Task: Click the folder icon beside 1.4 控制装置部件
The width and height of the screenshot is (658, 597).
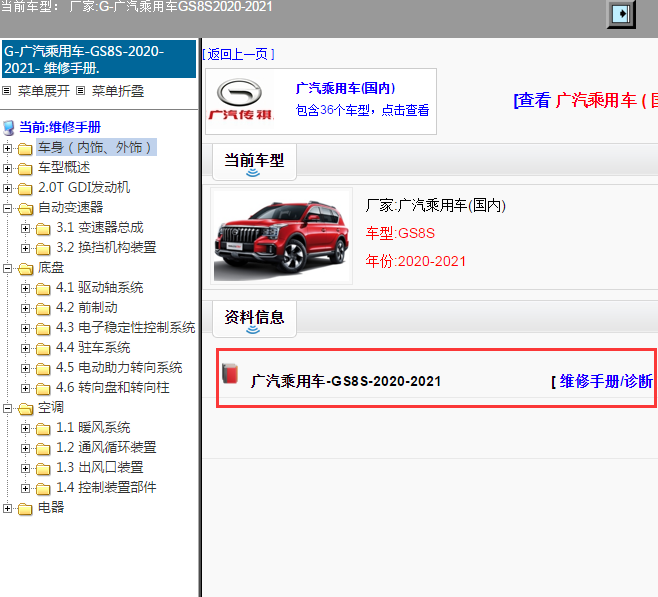Action: (x=43, y=489)
